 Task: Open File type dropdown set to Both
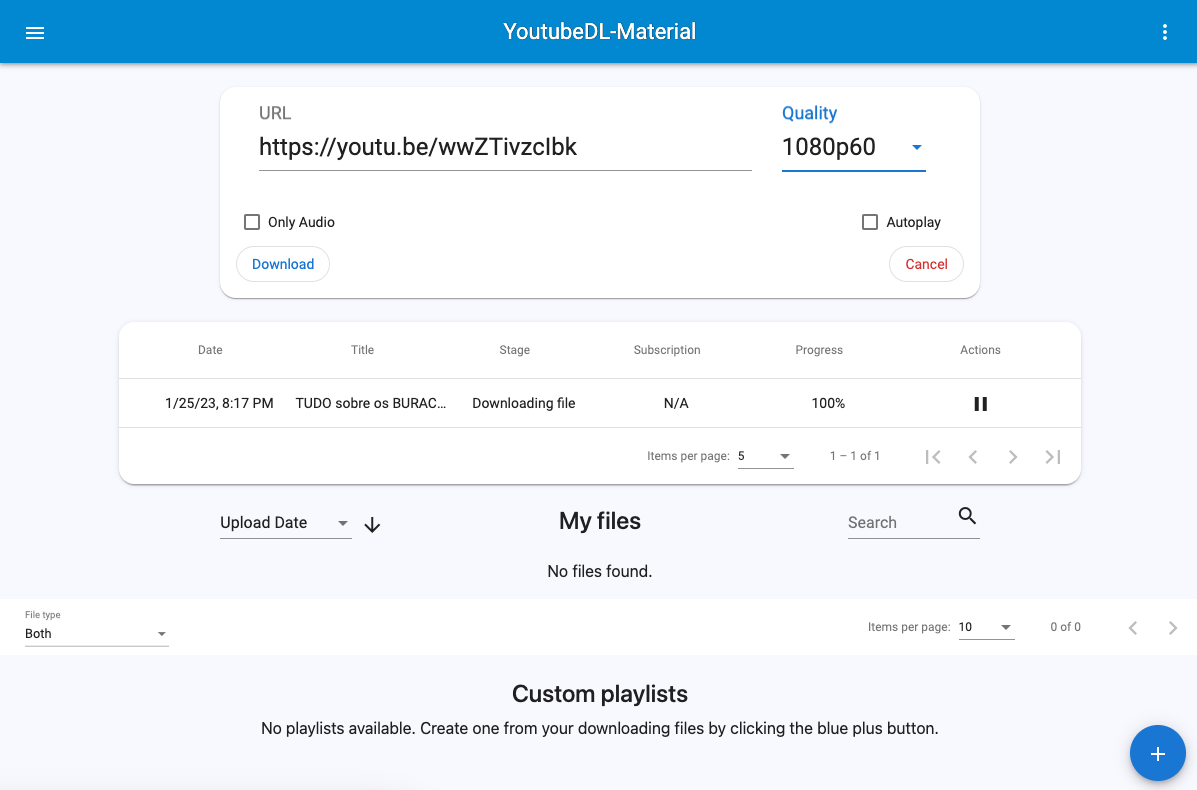pyautogui.click(x=96, y=634)
